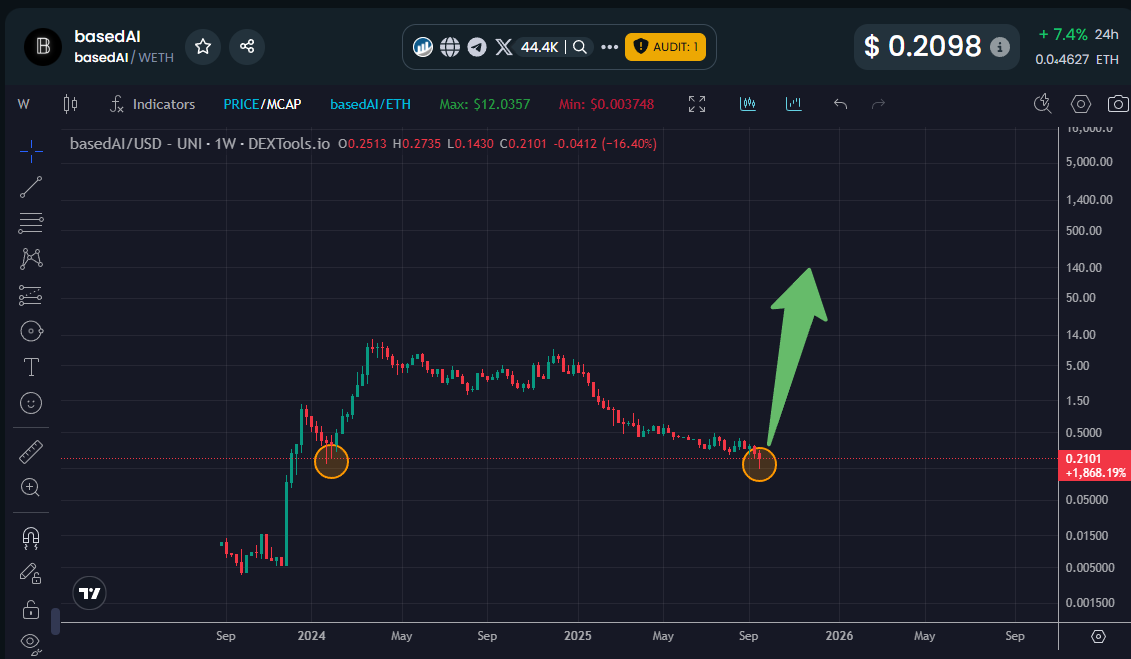Select the pattern drawing tool
This screenshot has height=659, width=1131.
point(31,259)
